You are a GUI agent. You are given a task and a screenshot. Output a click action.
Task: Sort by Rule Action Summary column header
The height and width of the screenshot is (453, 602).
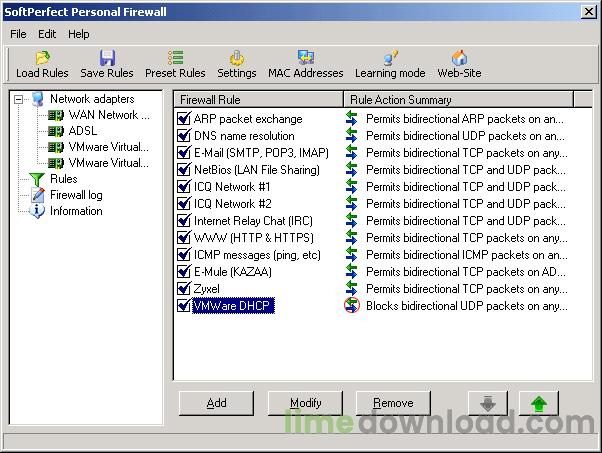click(x=459, y=100)
